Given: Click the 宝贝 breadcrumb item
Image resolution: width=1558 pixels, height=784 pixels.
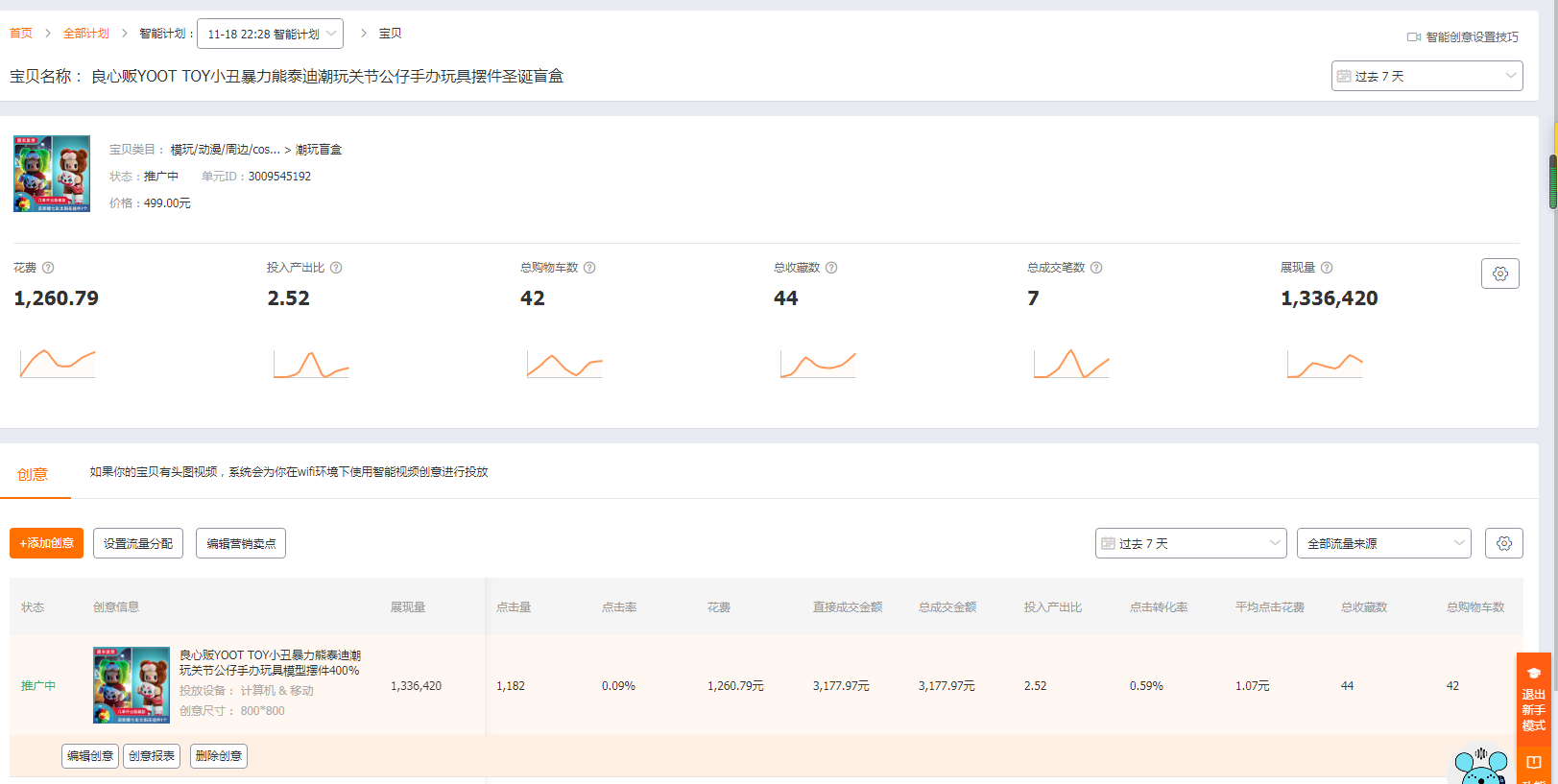Looking at the screenshot, I should coord(390,34).
